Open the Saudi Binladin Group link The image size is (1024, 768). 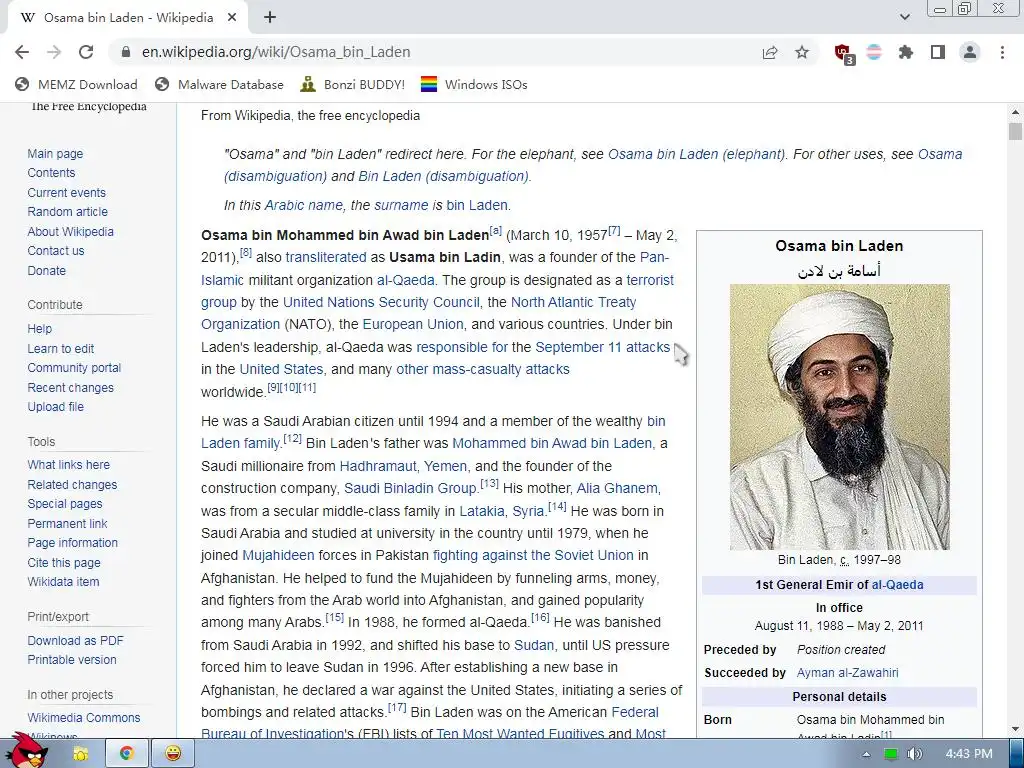pos(411,488)
